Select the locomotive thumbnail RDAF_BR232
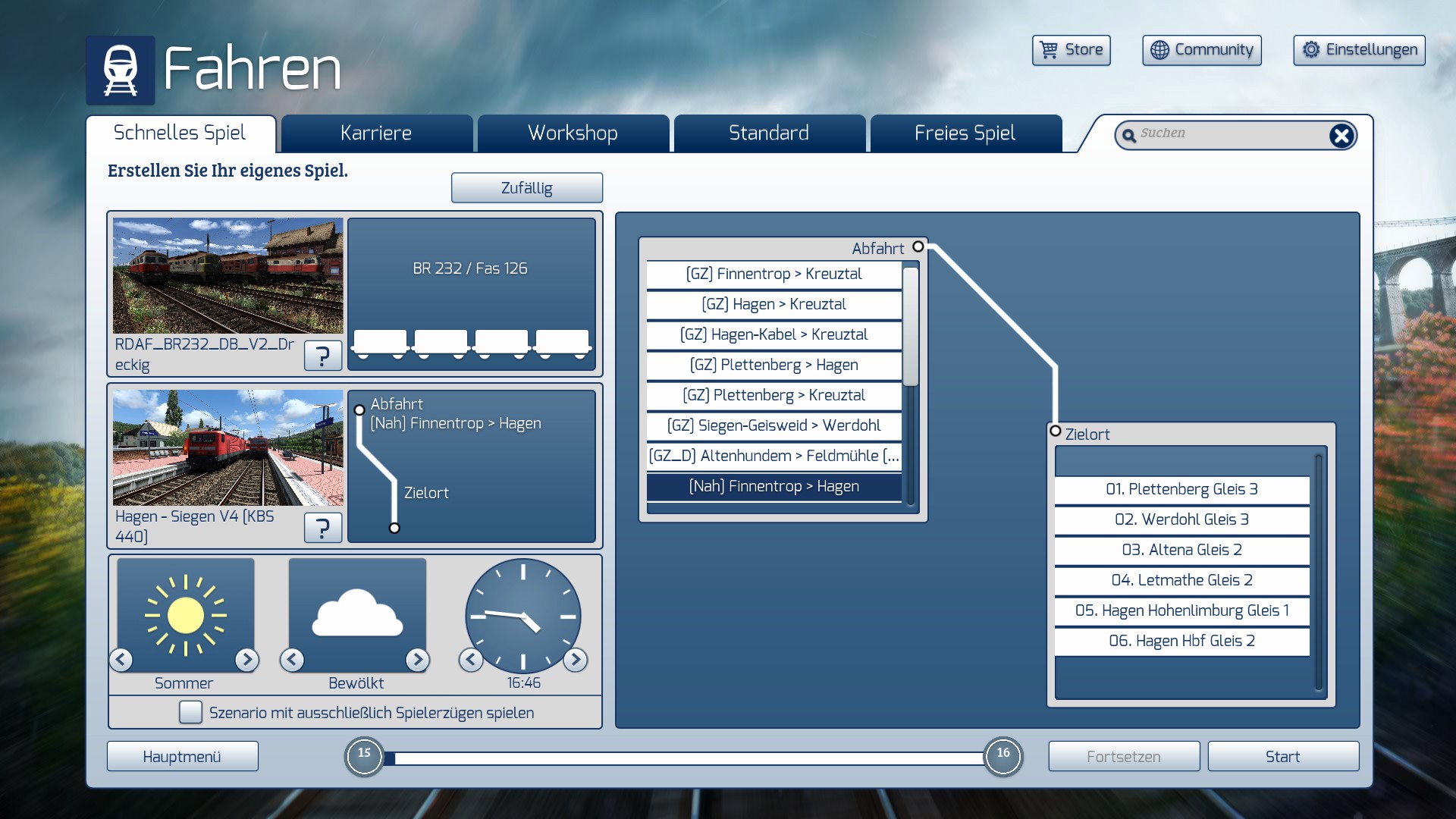 pos(227,276)
